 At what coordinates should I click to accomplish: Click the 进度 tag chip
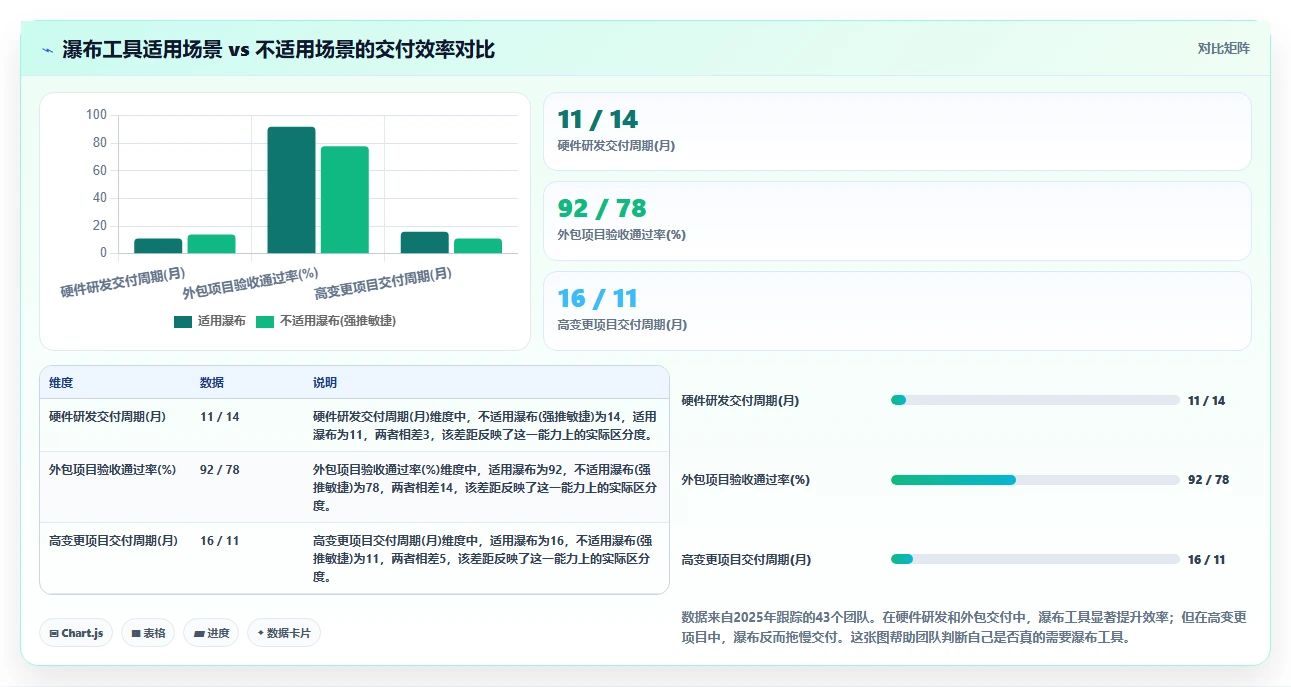tap(211, 633)
